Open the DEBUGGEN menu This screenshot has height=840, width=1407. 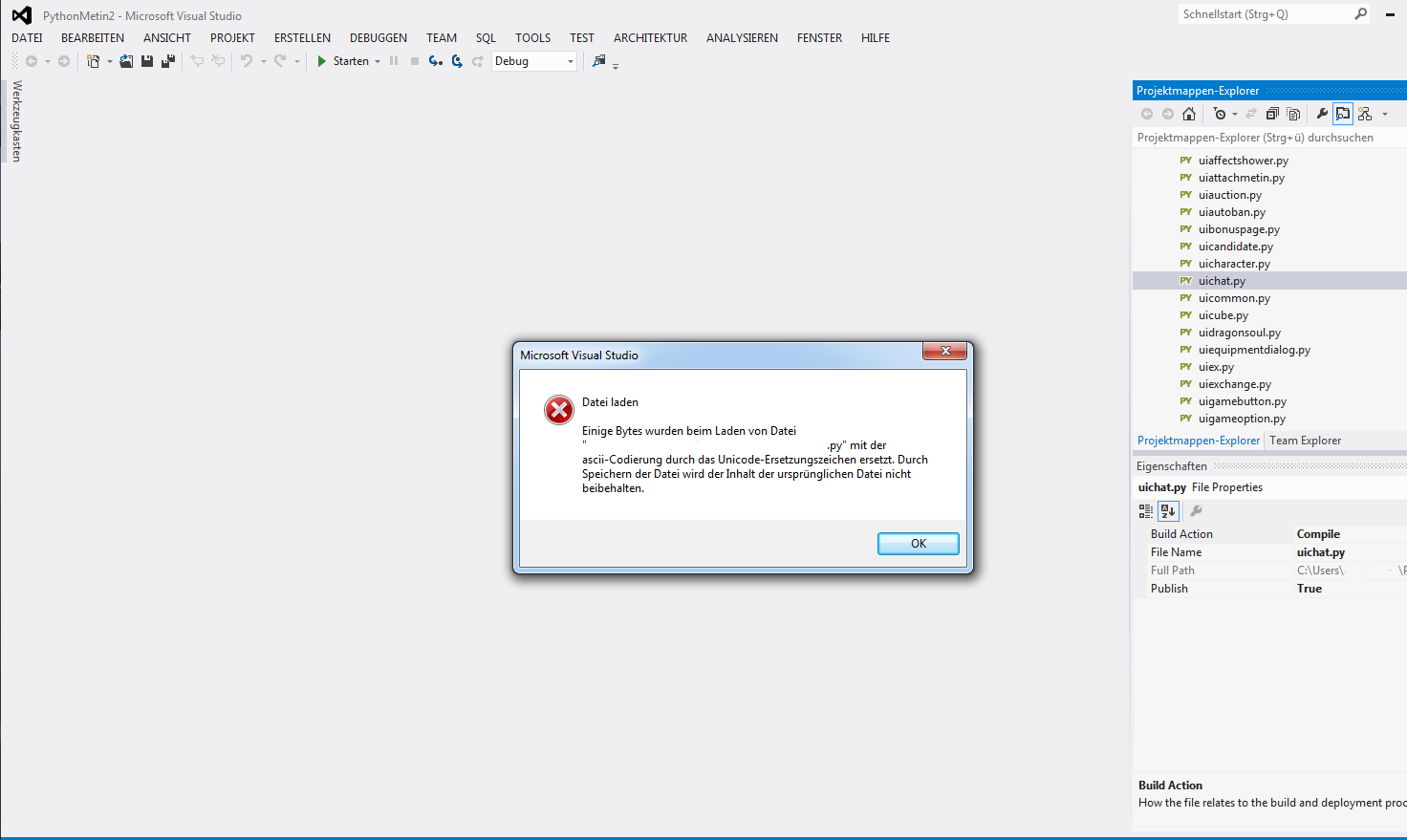tap(379, 38)
